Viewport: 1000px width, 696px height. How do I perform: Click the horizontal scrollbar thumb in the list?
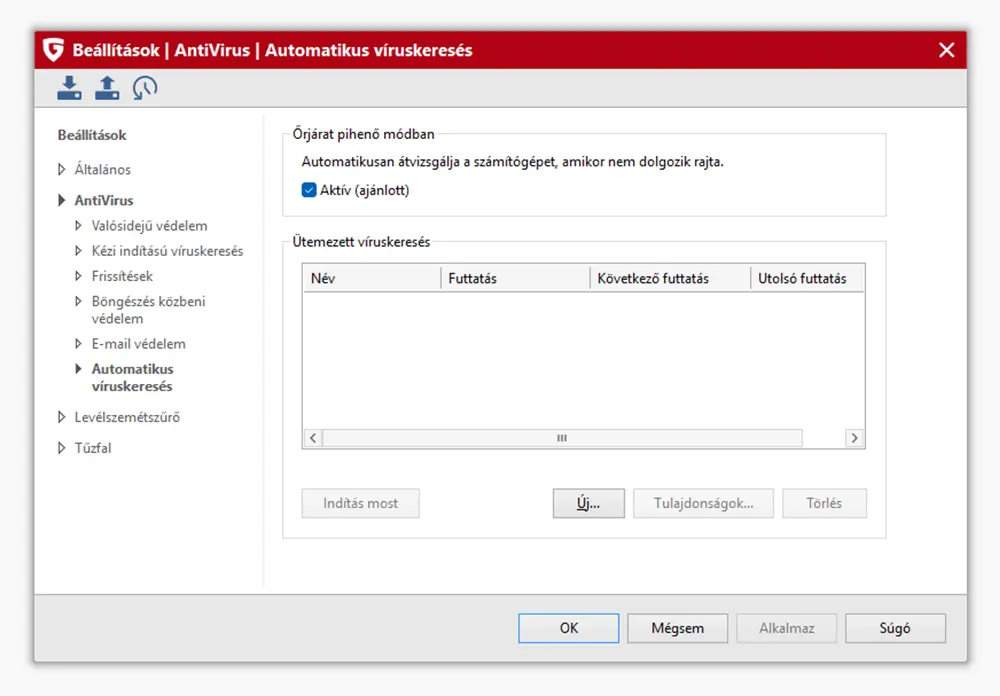click(x=562, y=438)
